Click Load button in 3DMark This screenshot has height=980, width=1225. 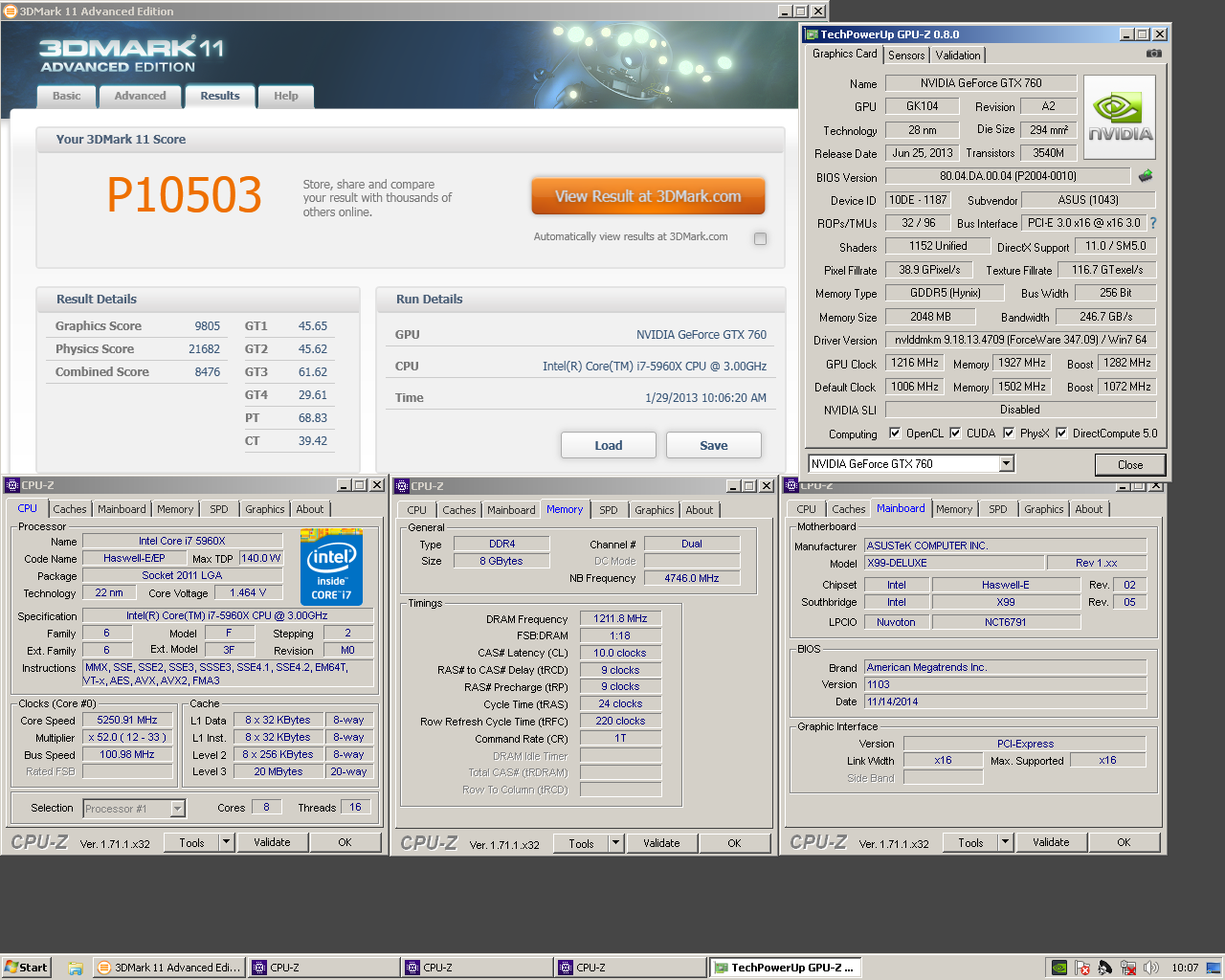[609, 445]
